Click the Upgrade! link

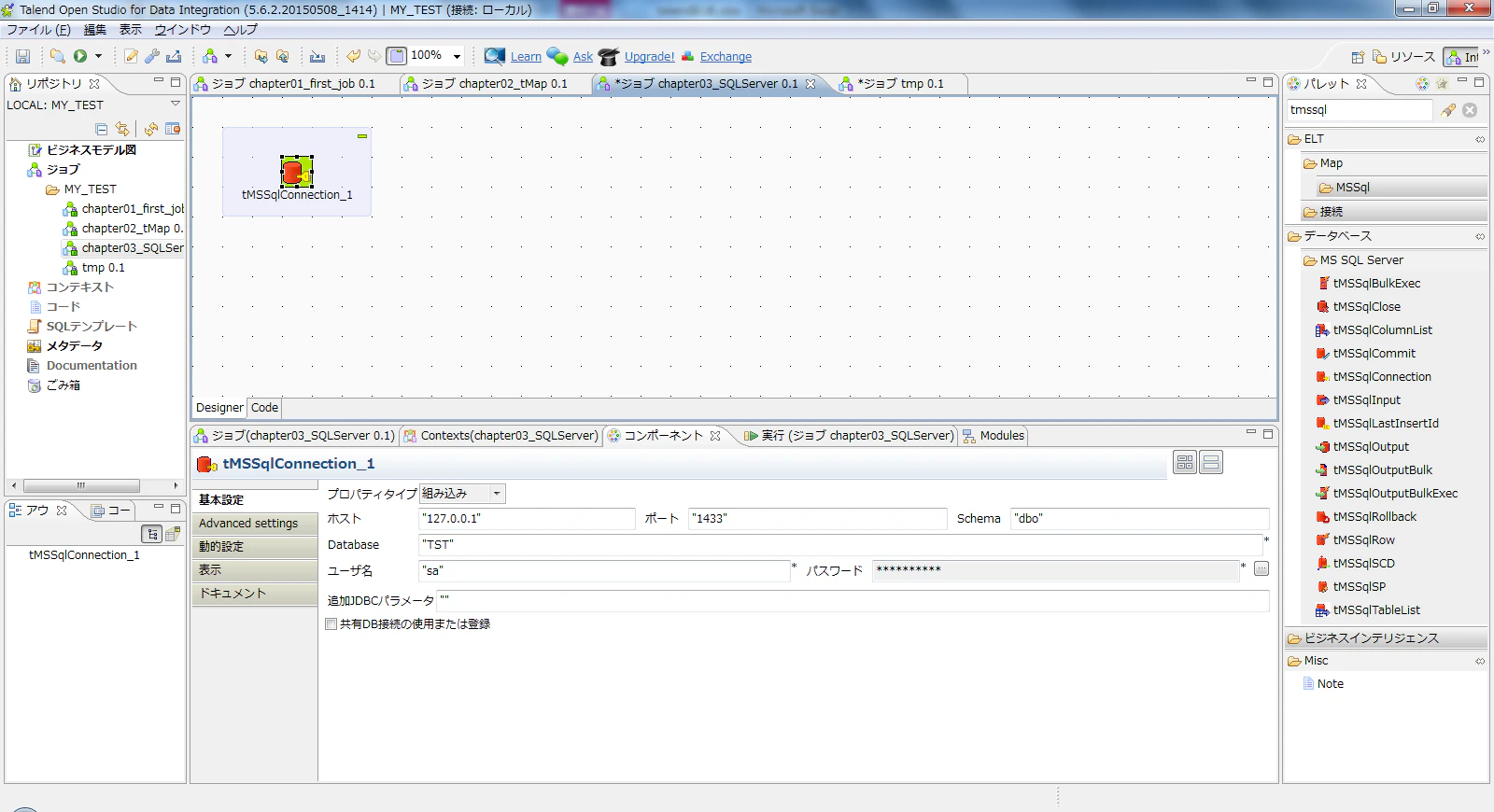(649, 57)
